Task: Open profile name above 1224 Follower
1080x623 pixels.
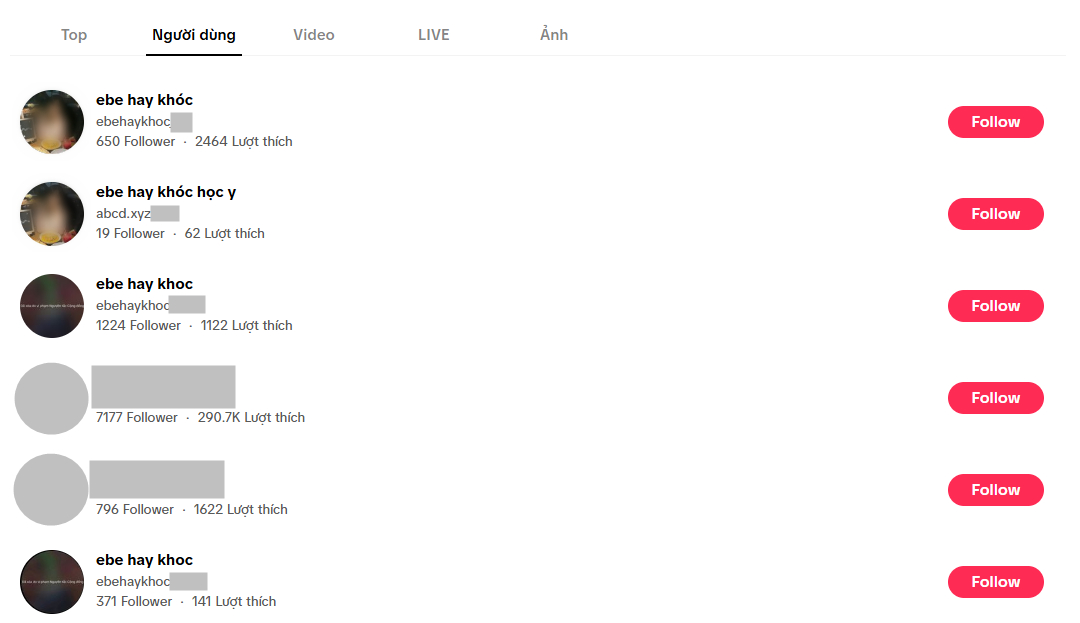Action: 144,284
